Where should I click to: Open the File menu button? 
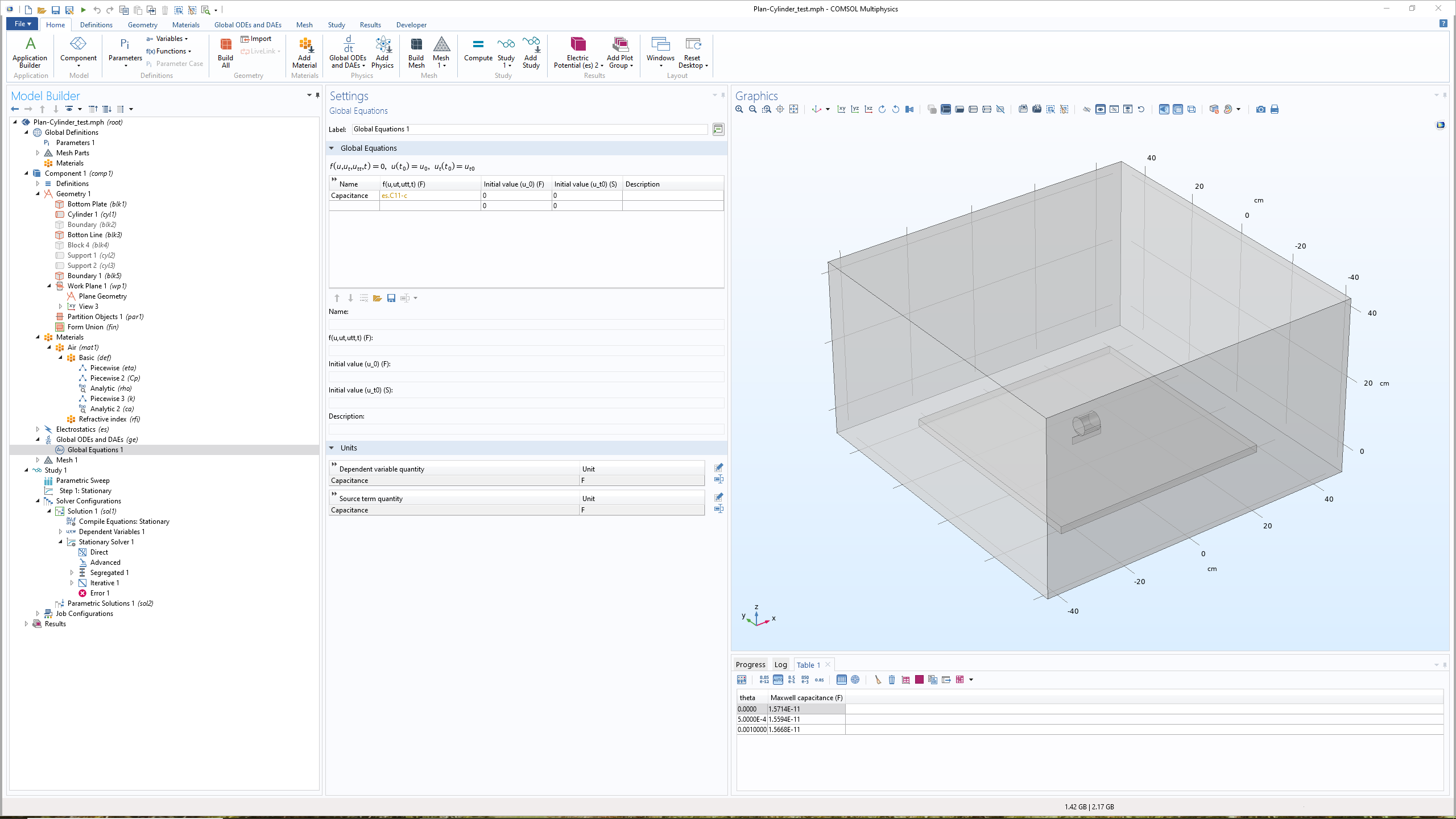pos(22,24)
